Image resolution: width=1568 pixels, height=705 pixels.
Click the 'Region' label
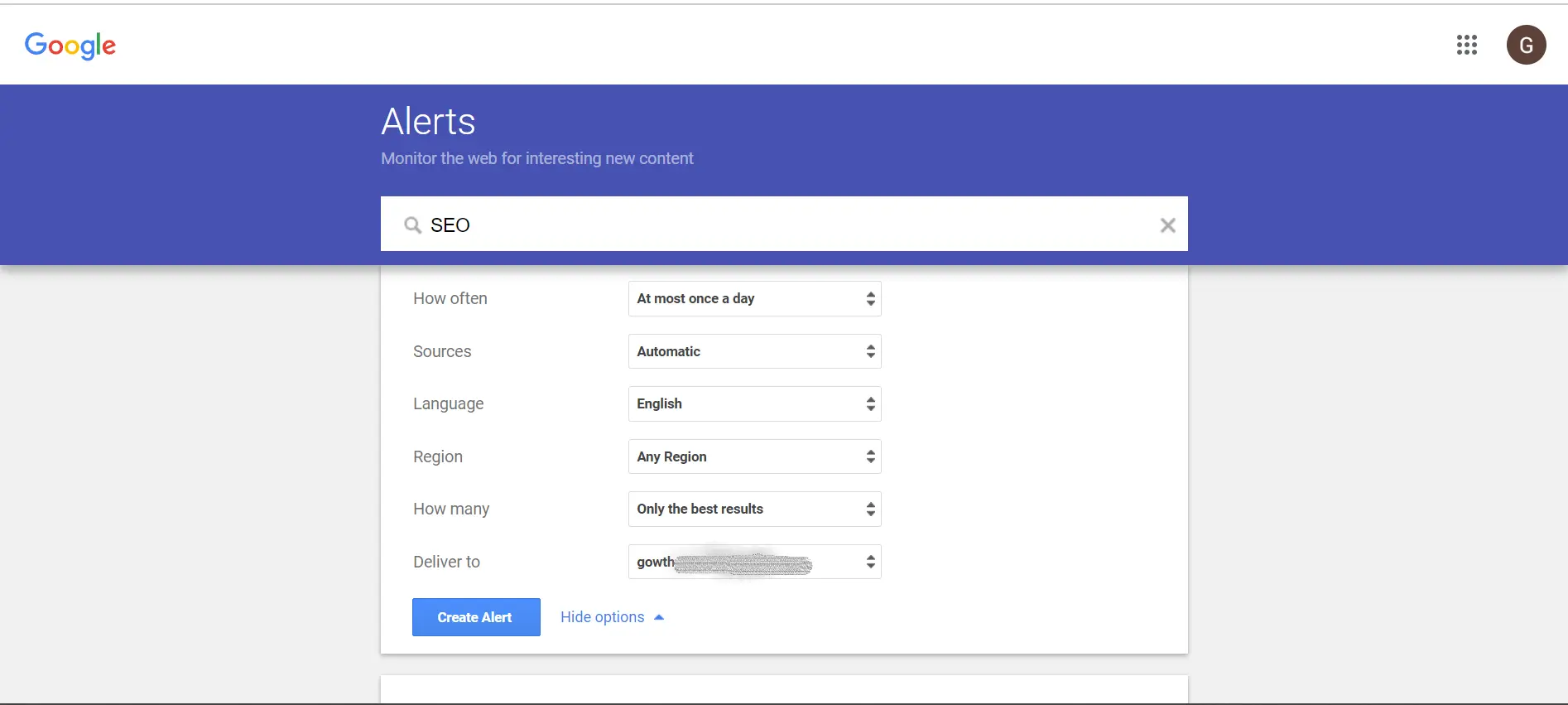coord(438,456)
